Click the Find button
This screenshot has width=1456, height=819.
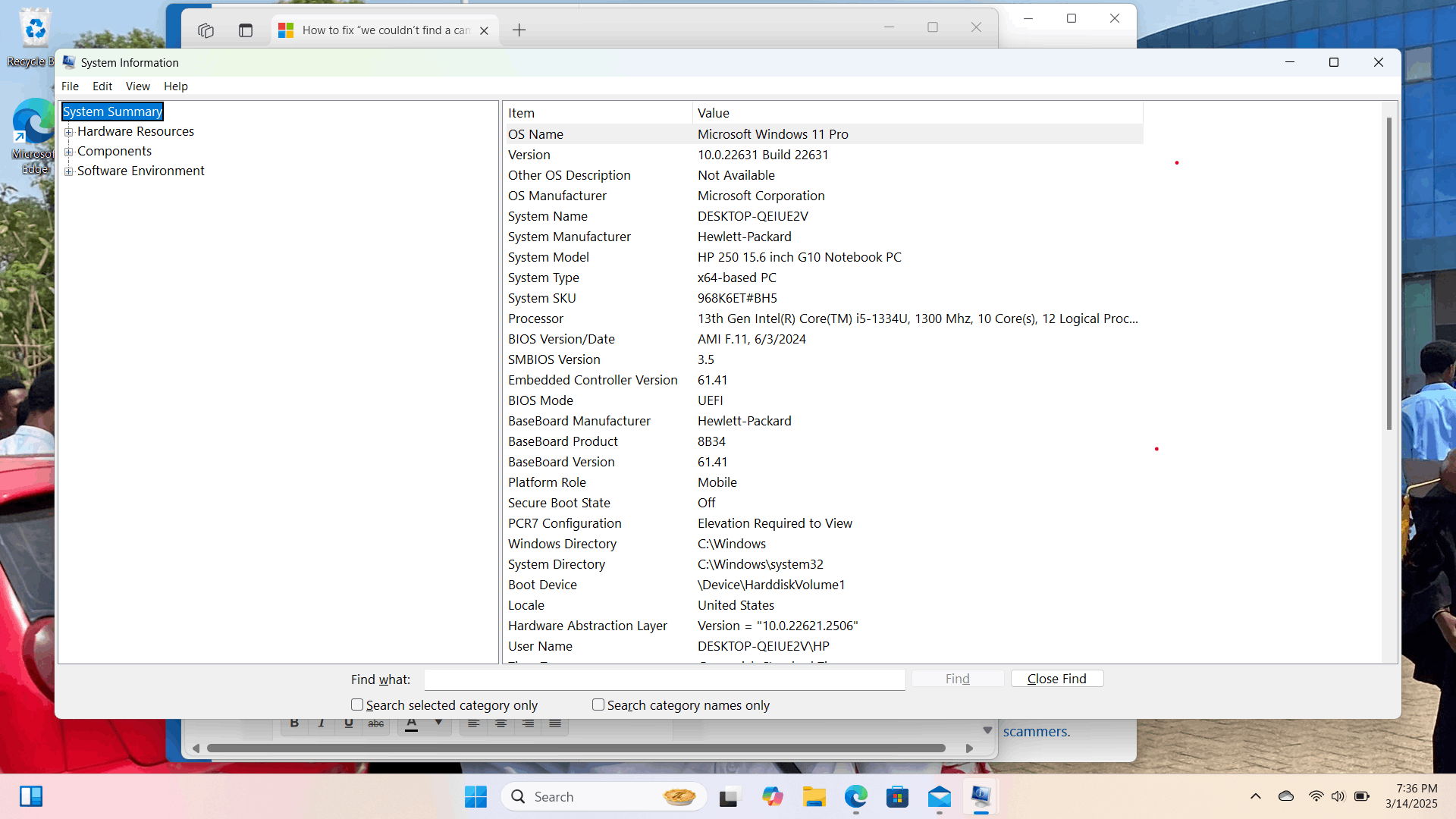[957, 678]
